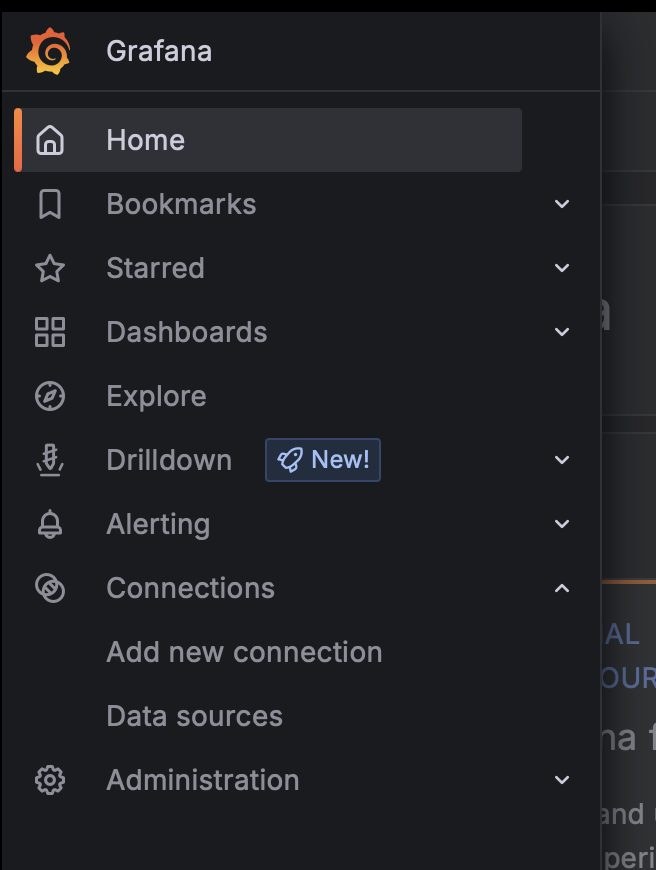The height and width of the screenshot is (870, 656).
Task: Click the Alerting bell icon
Action: coord(49,524)
